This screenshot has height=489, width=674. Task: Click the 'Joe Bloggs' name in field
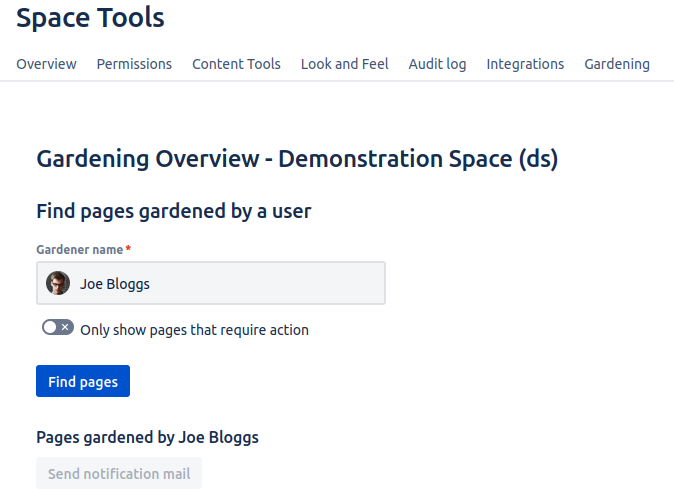pos(115,284)
